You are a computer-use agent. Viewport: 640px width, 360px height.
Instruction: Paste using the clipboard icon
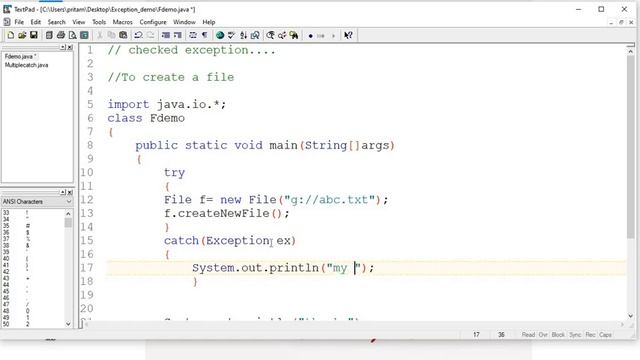123,36
